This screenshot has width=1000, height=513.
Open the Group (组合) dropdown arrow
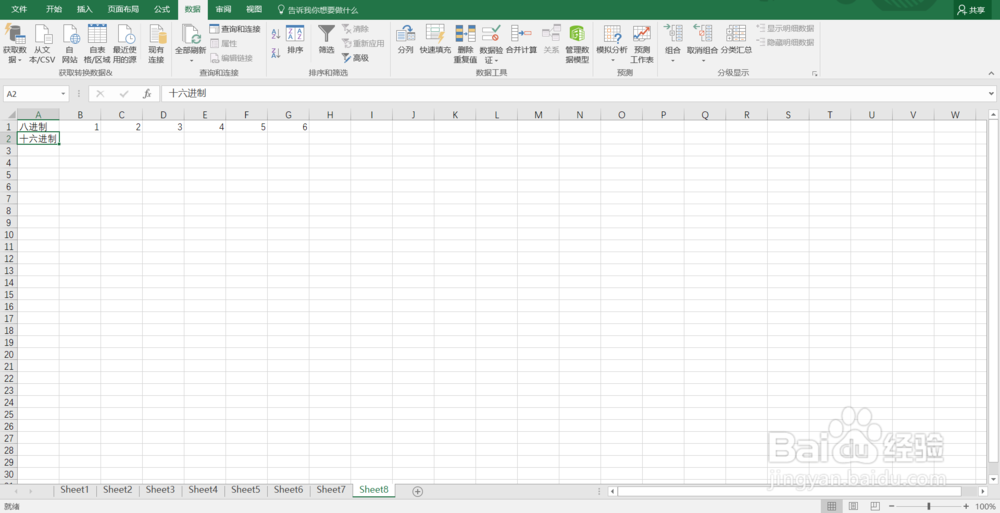click(x=673, y=61)
